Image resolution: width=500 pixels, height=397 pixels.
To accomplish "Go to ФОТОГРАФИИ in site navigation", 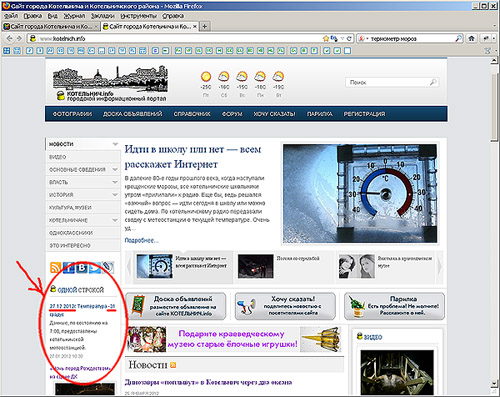I will coord(72,114).
